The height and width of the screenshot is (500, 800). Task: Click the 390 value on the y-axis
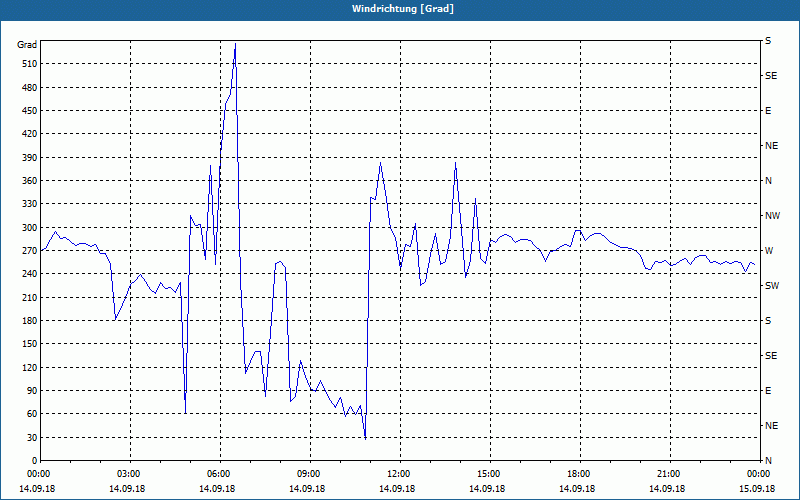(x=30, y=157)
